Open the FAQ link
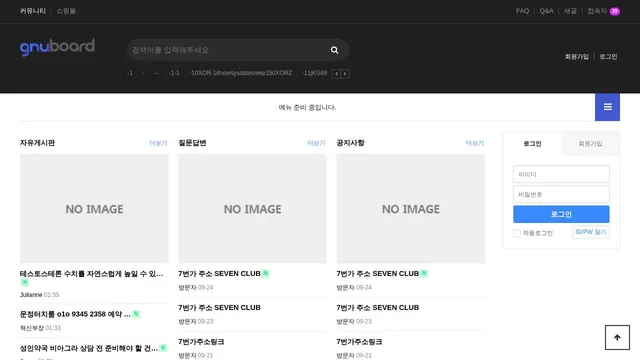Viewport: 640px width, 360px height. [x=522, y=11]
